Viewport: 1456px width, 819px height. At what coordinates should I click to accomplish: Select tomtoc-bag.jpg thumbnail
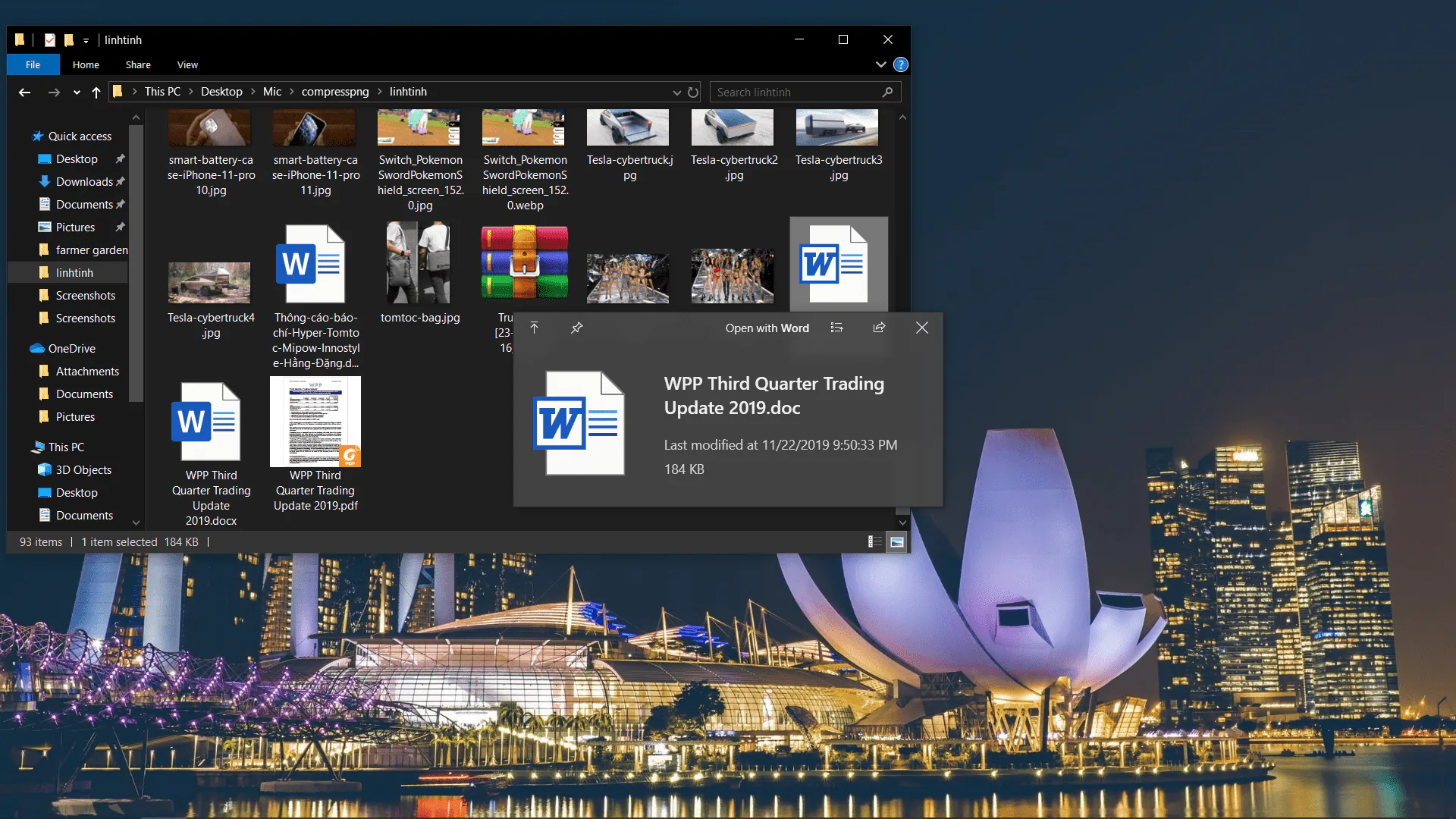coord(418,262)
